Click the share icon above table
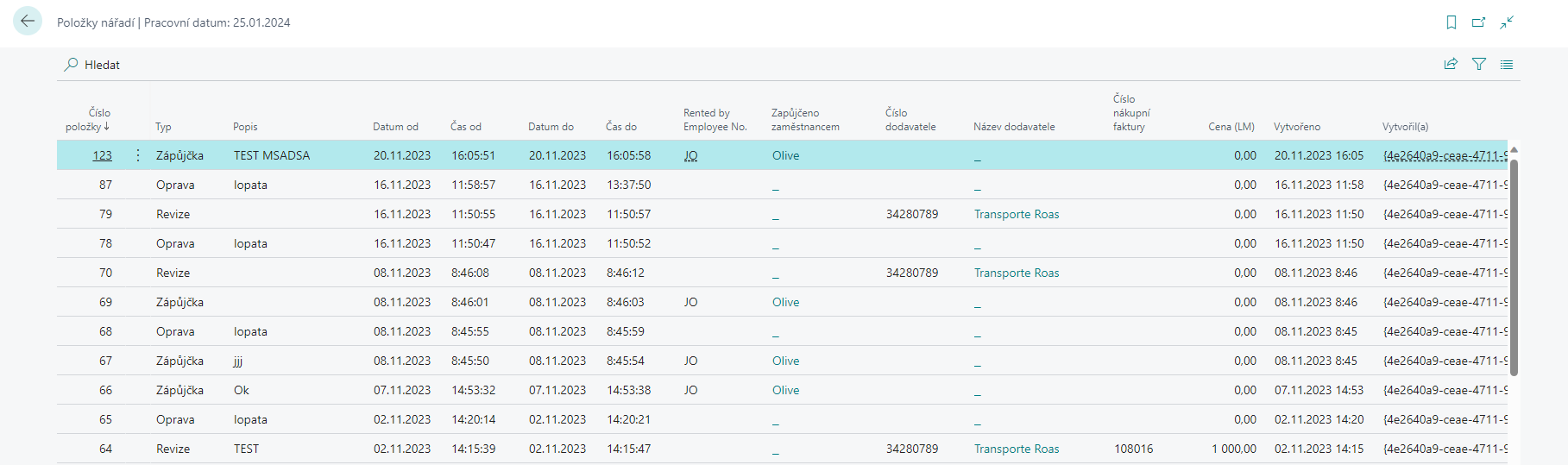 1451,64
